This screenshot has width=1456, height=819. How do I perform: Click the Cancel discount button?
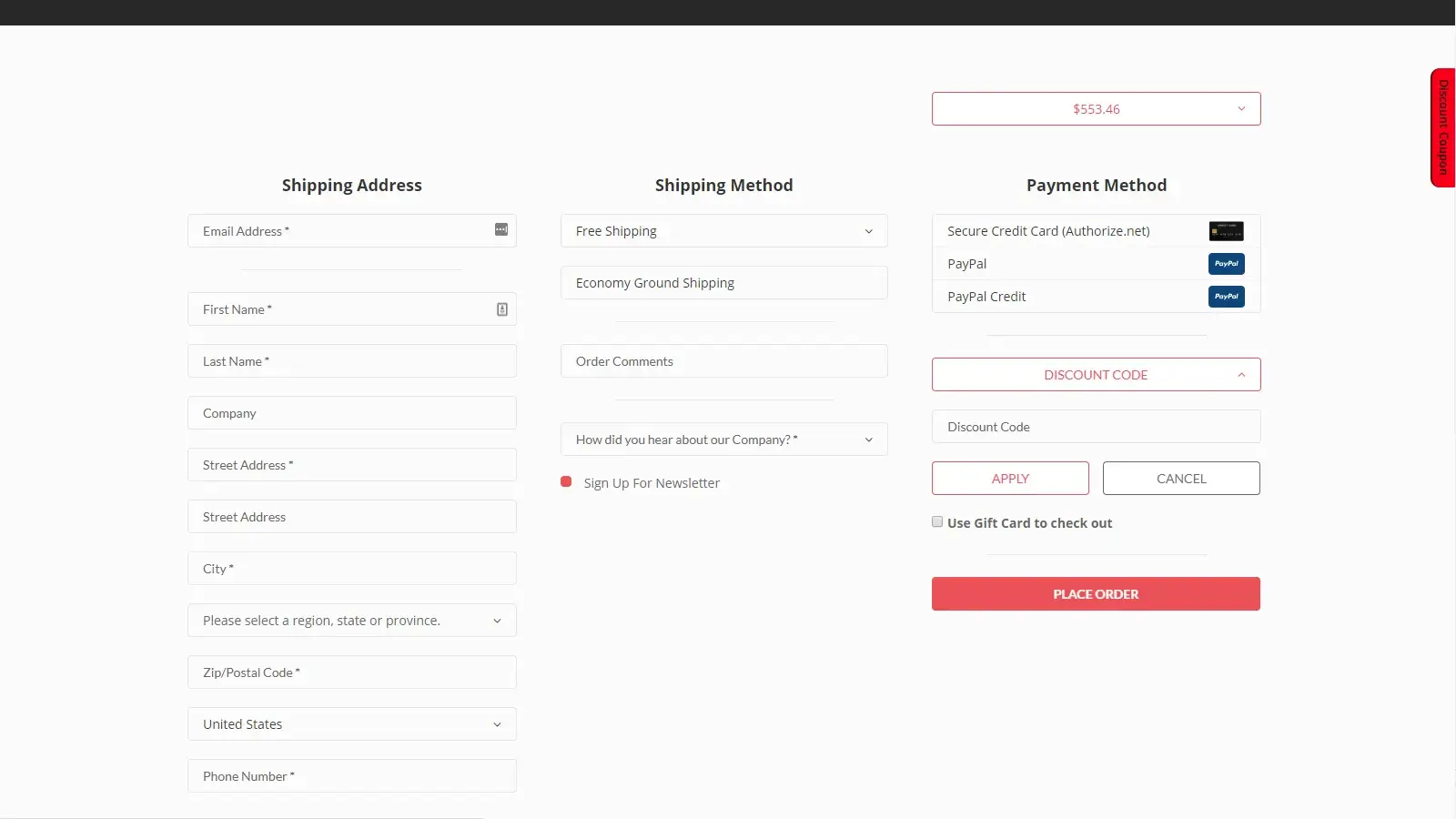[1180, 478]
